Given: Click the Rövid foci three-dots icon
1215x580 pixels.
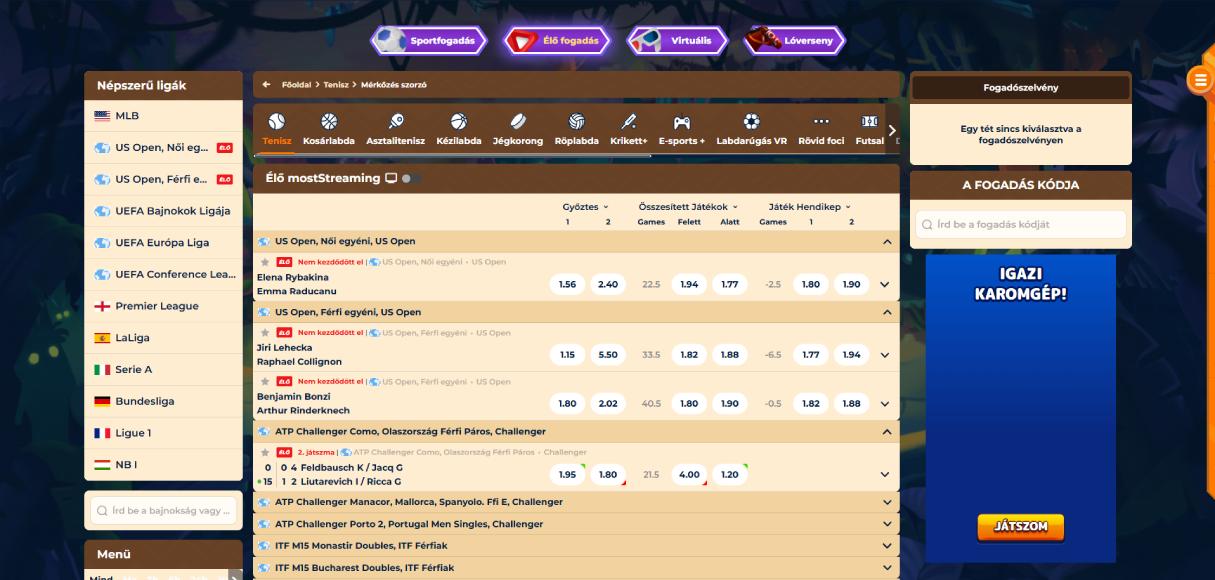Looking at the screenshot, I should tap(822, 121).
